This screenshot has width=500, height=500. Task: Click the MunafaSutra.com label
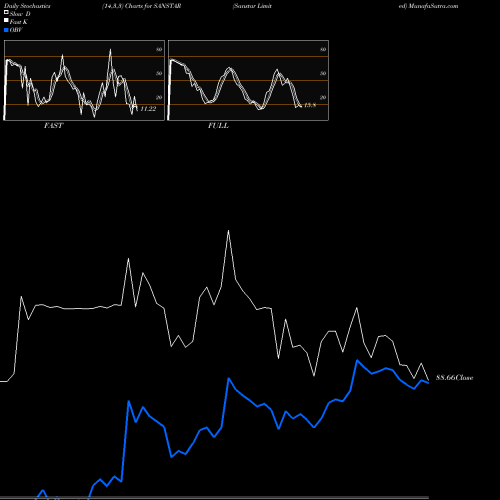pos(433,6)
